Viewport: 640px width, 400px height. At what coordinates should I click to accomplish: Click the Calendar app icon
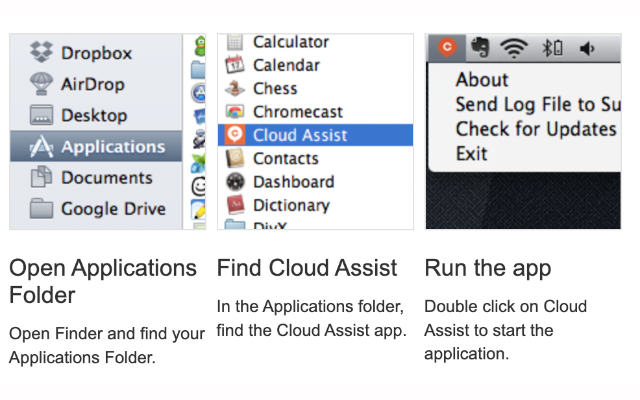[235, 65]
